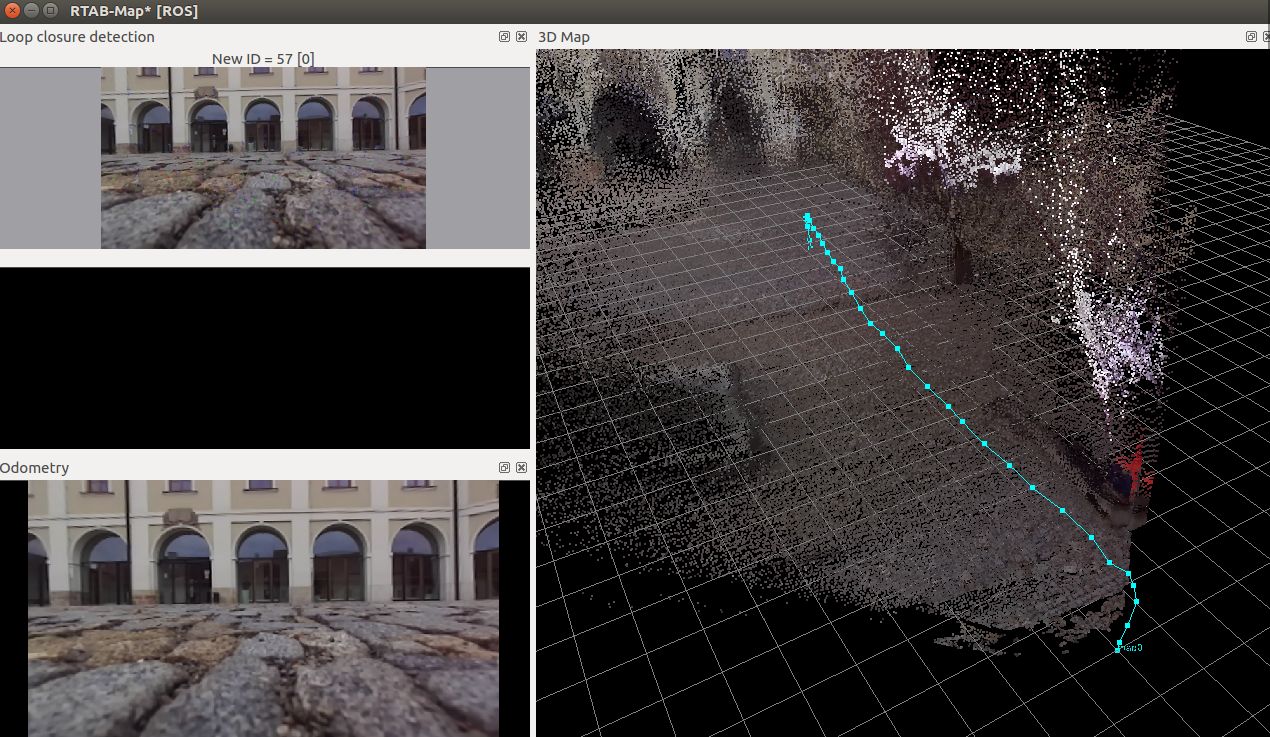This screenshot has height=737, width=1270.
Task: Click the 'New ID = 57 [0]' label
Action: [263, 59]
